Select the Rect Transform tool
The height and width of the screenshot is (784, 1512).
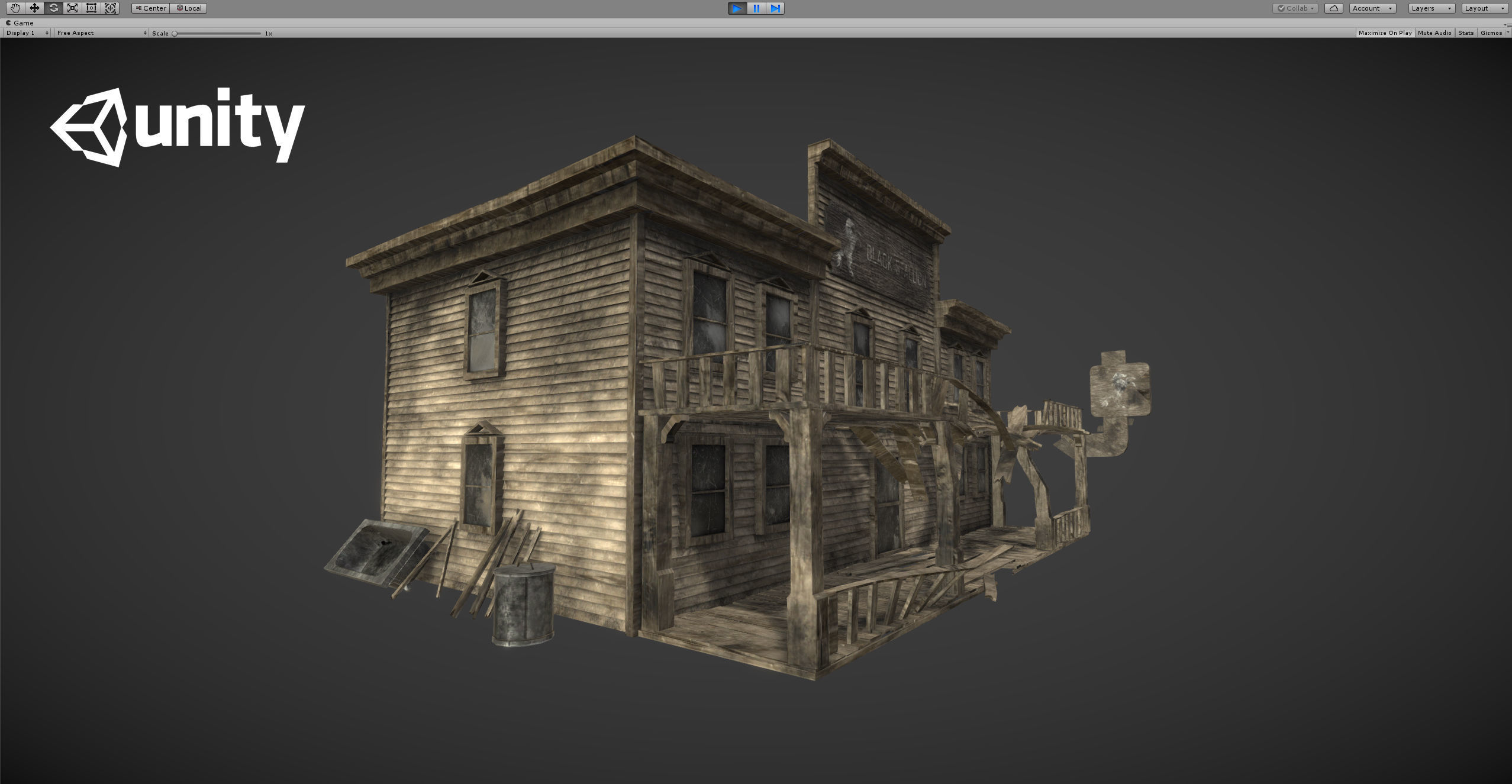[x=91, y=8]
